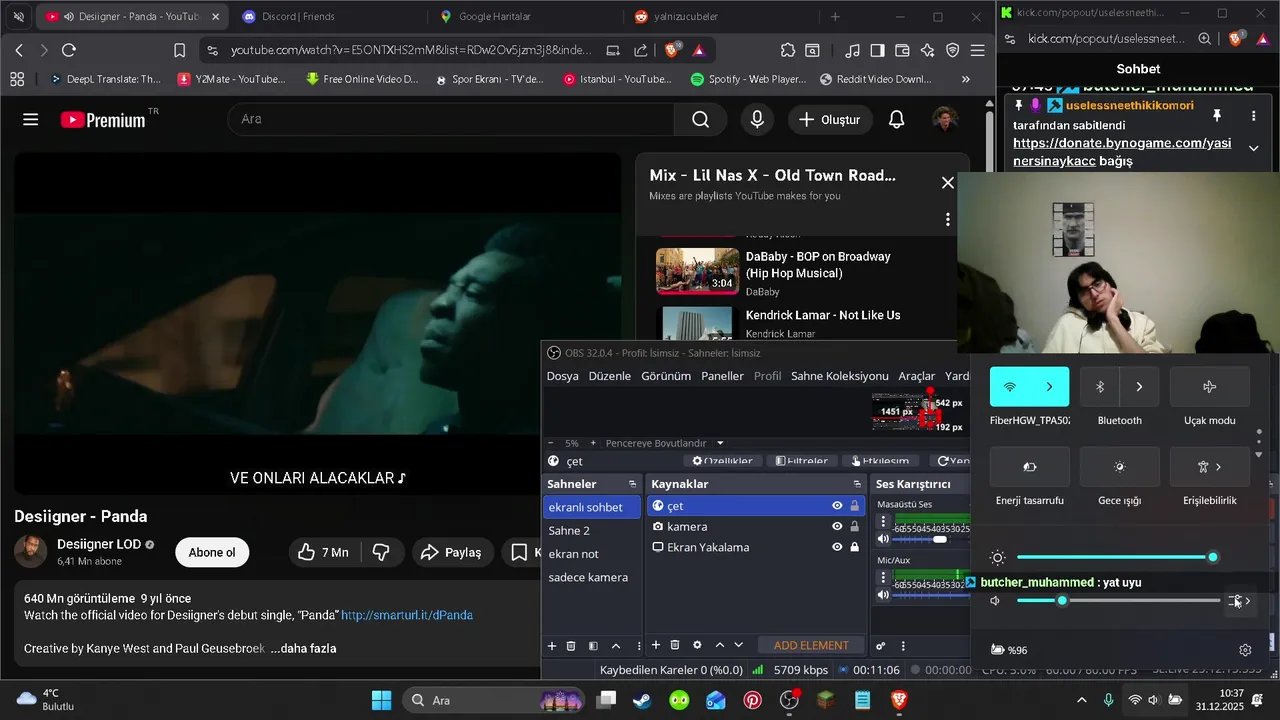Dislike the Panda video

click(381, 552)
